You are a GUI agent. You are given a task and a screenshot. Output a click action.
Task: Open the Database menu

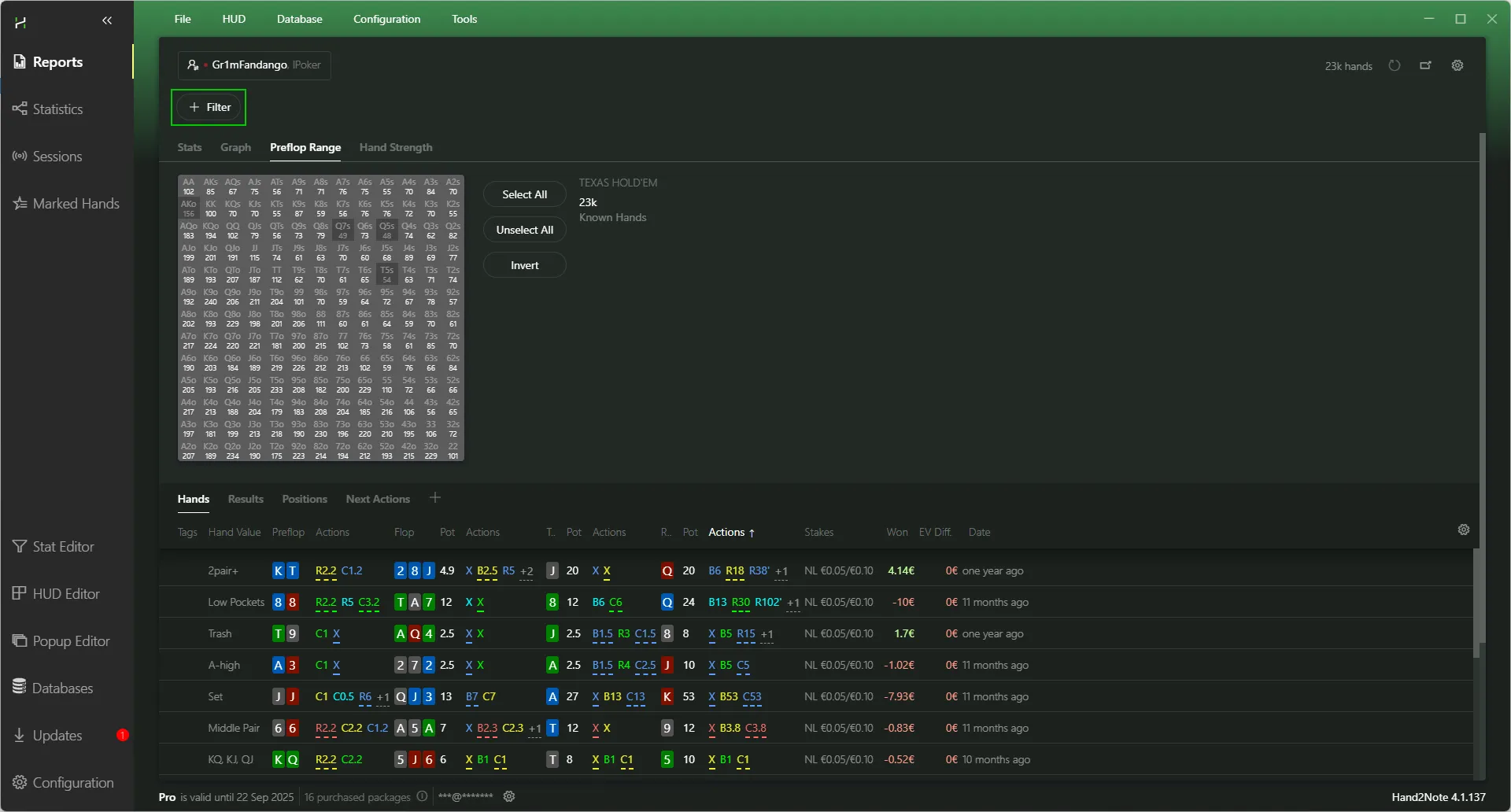pyautogui.click(x=299, y=19)
